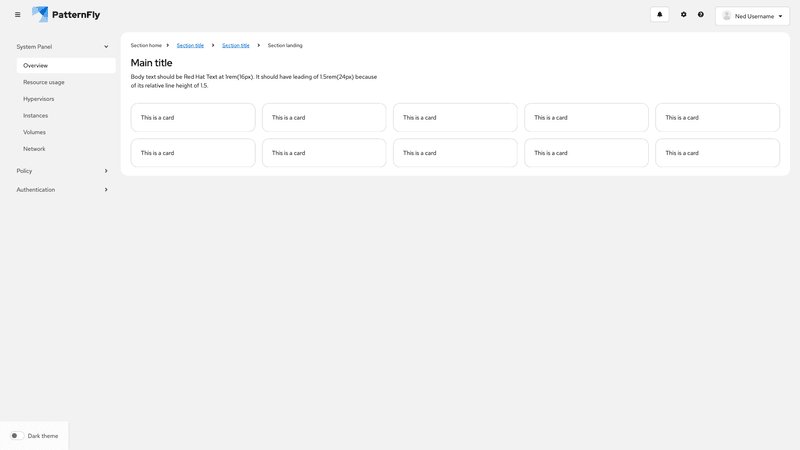Click the help question mark icon
Screen dimensions: 800x450
tap(701, 15)
